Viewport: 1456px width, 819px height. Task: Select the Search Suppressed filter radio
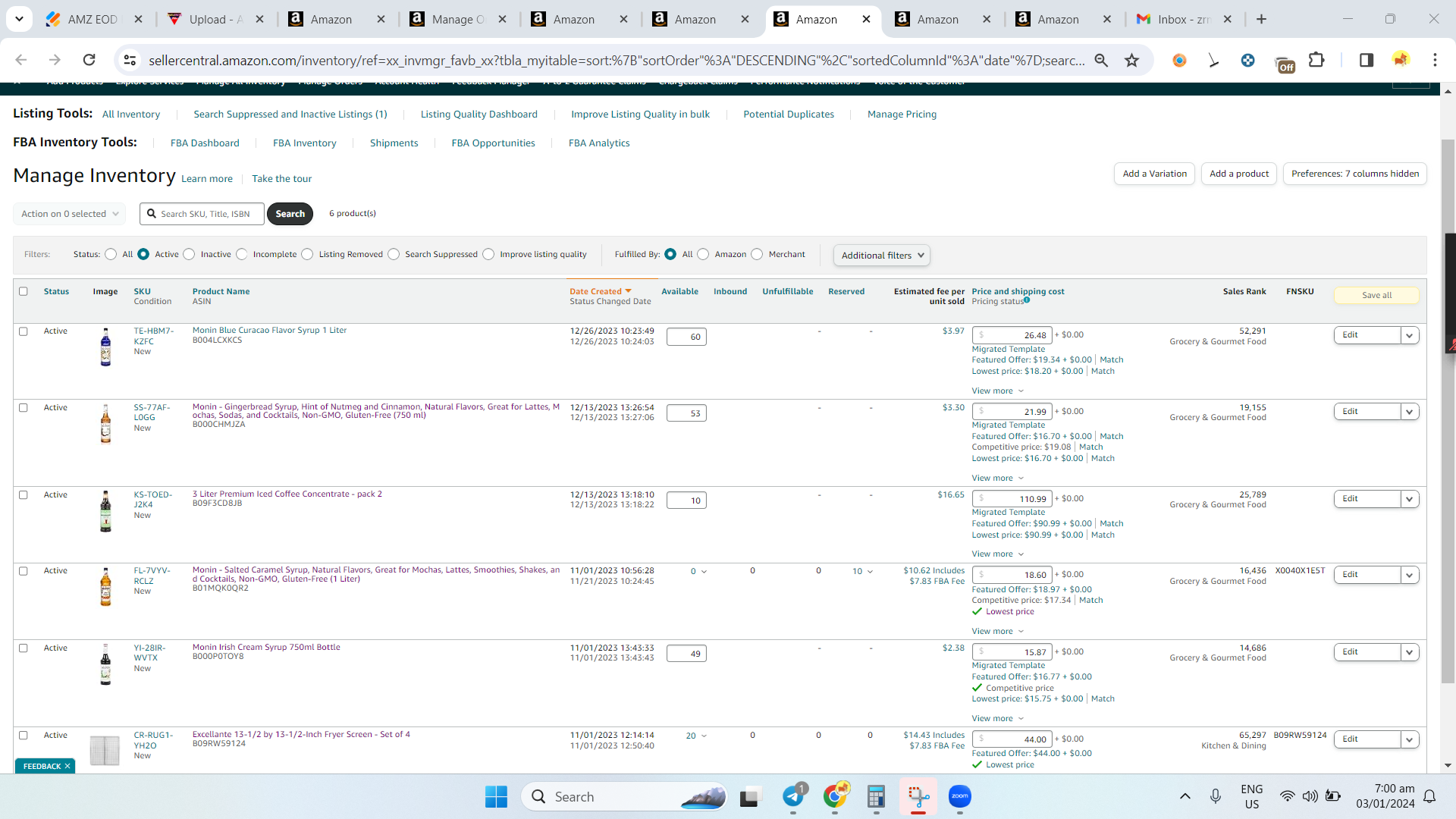[394, 254]
